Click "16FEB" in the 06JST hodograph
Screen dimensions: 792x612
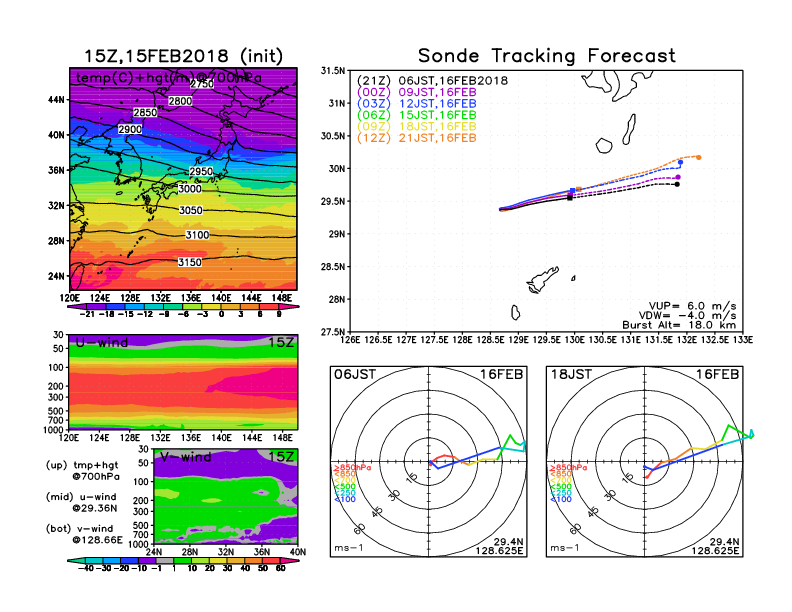click(502, 374)
